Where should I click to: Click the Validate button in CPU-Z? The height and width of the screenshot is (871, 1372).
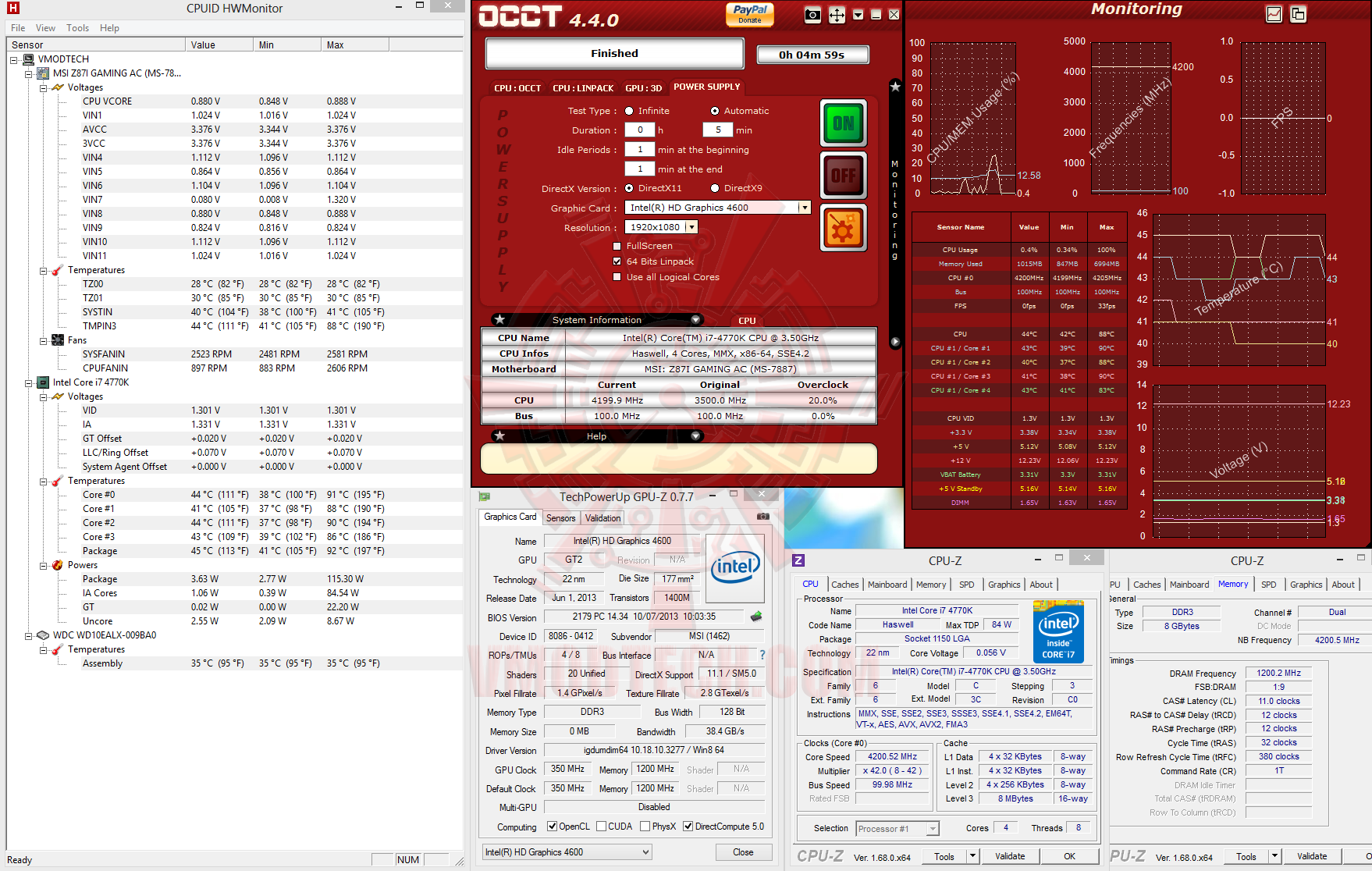tap(1010, 856)
